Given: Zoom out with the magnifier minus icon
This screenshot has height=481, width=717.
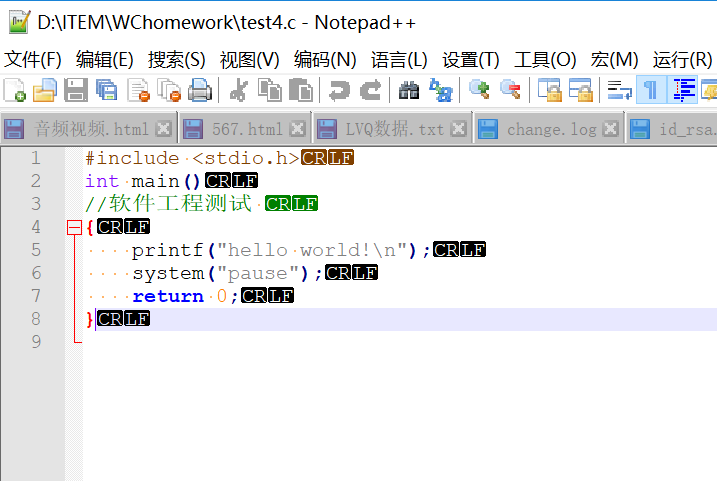Looking at the screenshot, I should click(510, 90).
